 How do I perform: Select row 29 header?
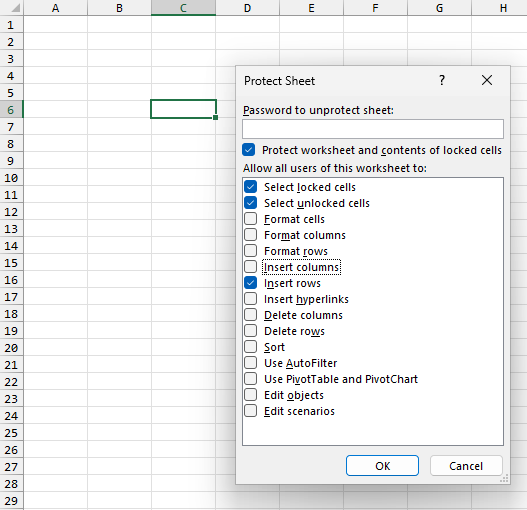pos(11,501)
